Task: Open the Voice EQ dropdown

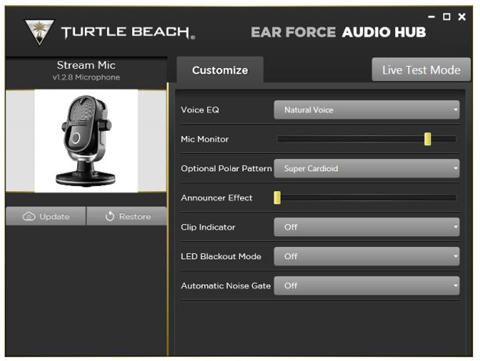Action: (x=367, y=110)
